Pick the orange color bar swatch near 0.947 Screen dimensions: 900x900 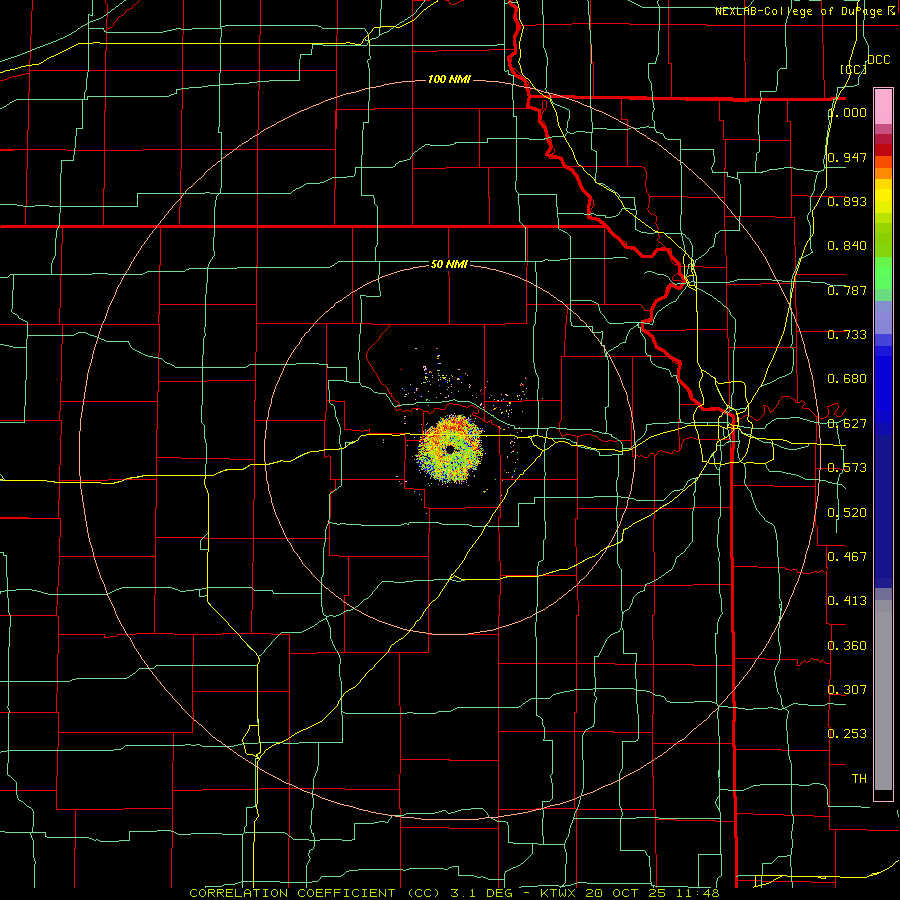point(883,162)
